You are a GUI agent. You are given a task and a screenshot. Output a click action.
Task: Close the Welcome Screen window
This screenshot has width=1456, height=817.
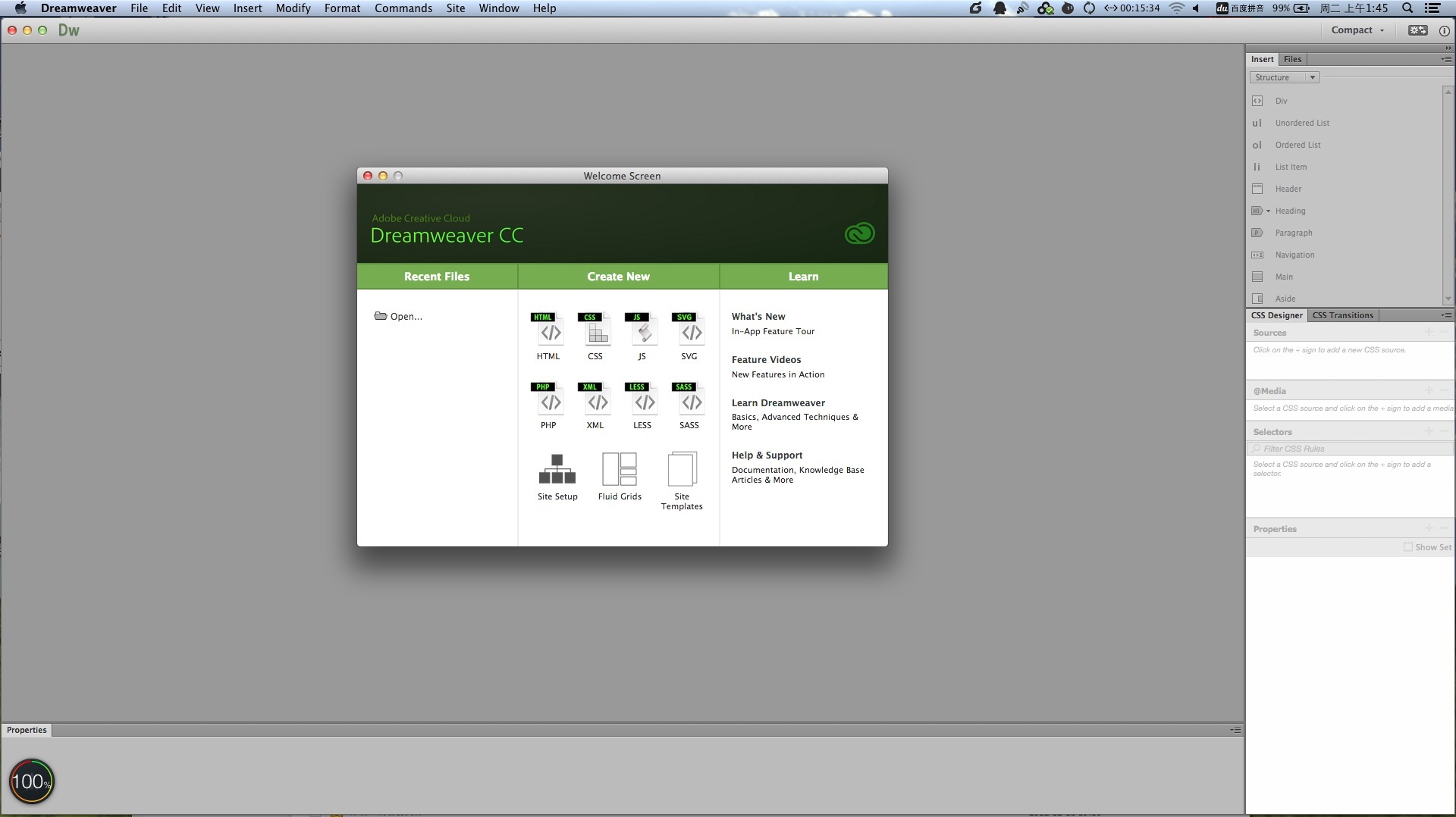pos(368,176)
